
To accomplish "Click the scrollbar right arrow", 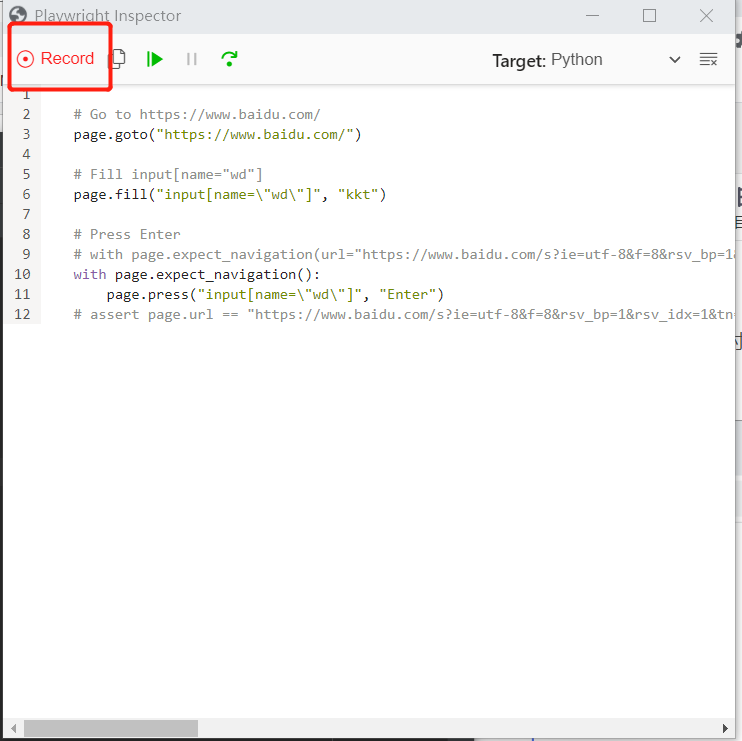I will [725, 728].
